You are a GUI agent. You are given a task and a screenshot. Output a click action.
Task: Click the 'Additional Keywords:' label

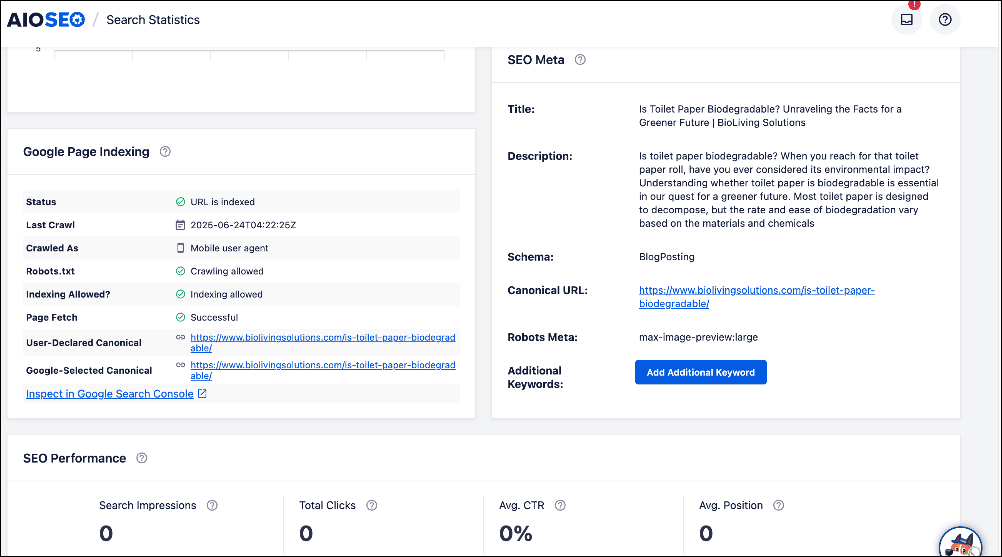[536, 378]
